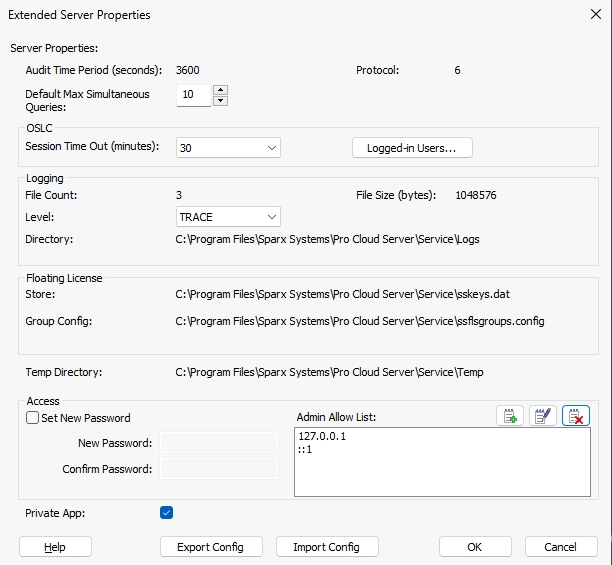Click the New Password input field
The image size is (612, 565).
(x=218, y=443)
